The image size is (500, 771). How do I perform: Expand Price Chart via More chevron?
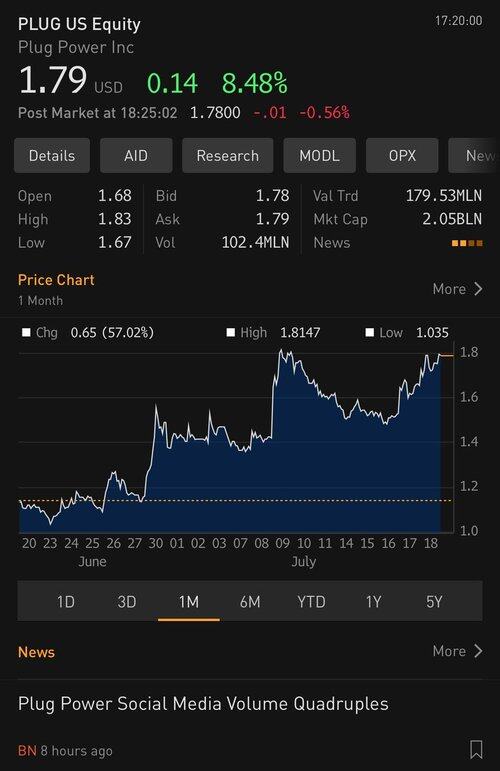[x=458, y=289]
